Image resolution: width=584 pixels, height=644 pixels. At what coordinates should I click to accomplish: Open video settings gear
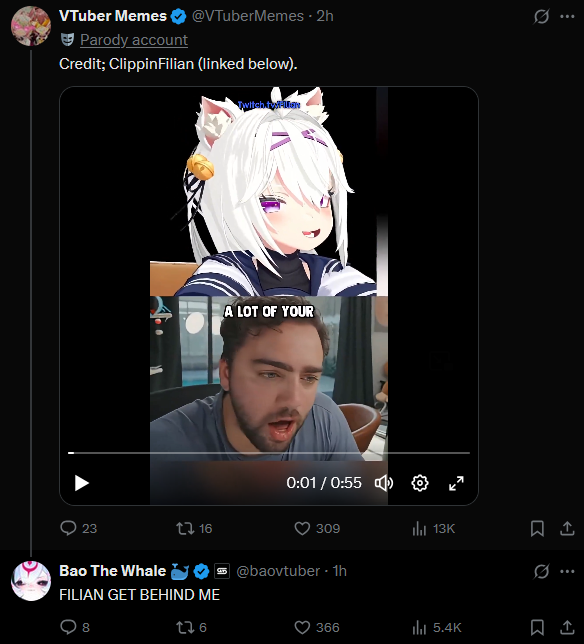click(x=420, y=483)
